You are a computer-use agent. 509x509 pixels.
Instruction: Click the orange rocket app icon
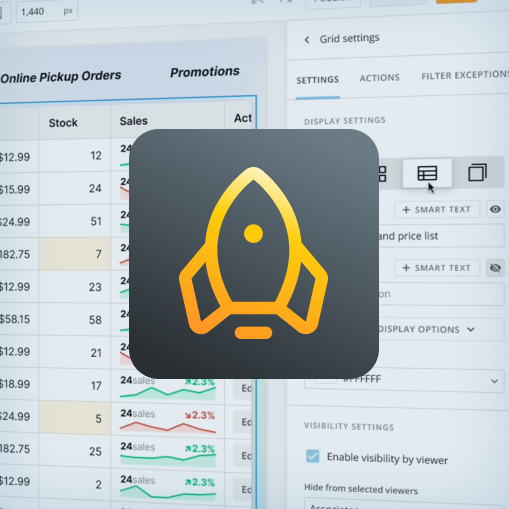tap(254, 254)
